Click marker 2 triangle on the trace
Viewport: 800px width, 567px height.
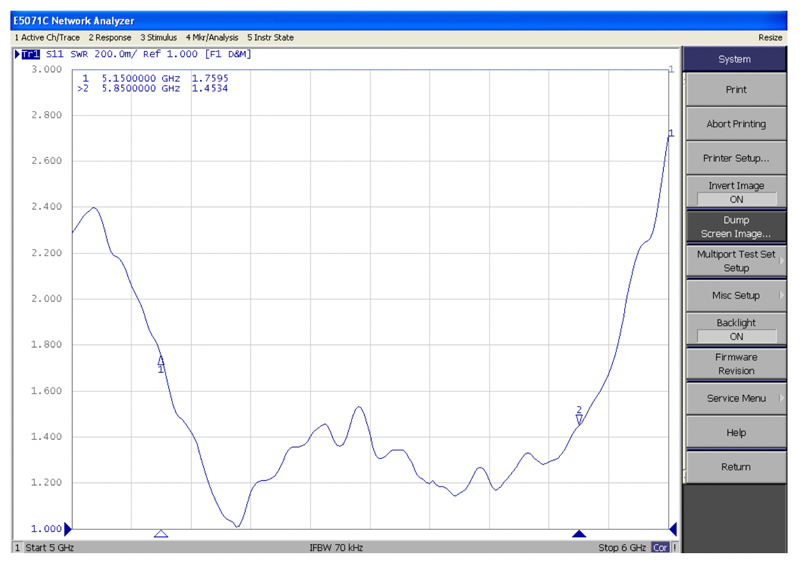point(579,418)
